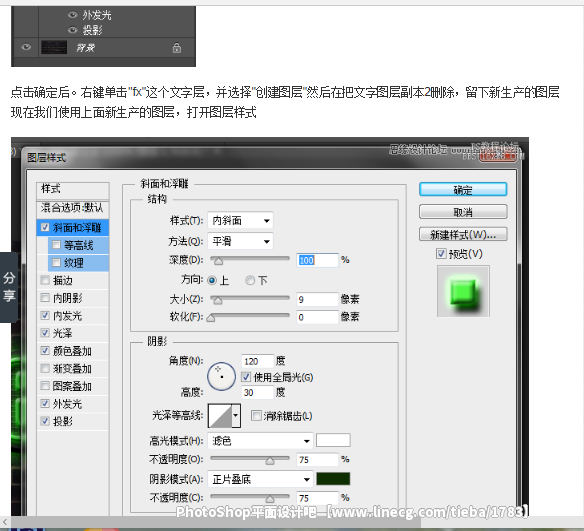
Task: Enable the 内阴影 checkbox
Action: click(x=45, y=298)
